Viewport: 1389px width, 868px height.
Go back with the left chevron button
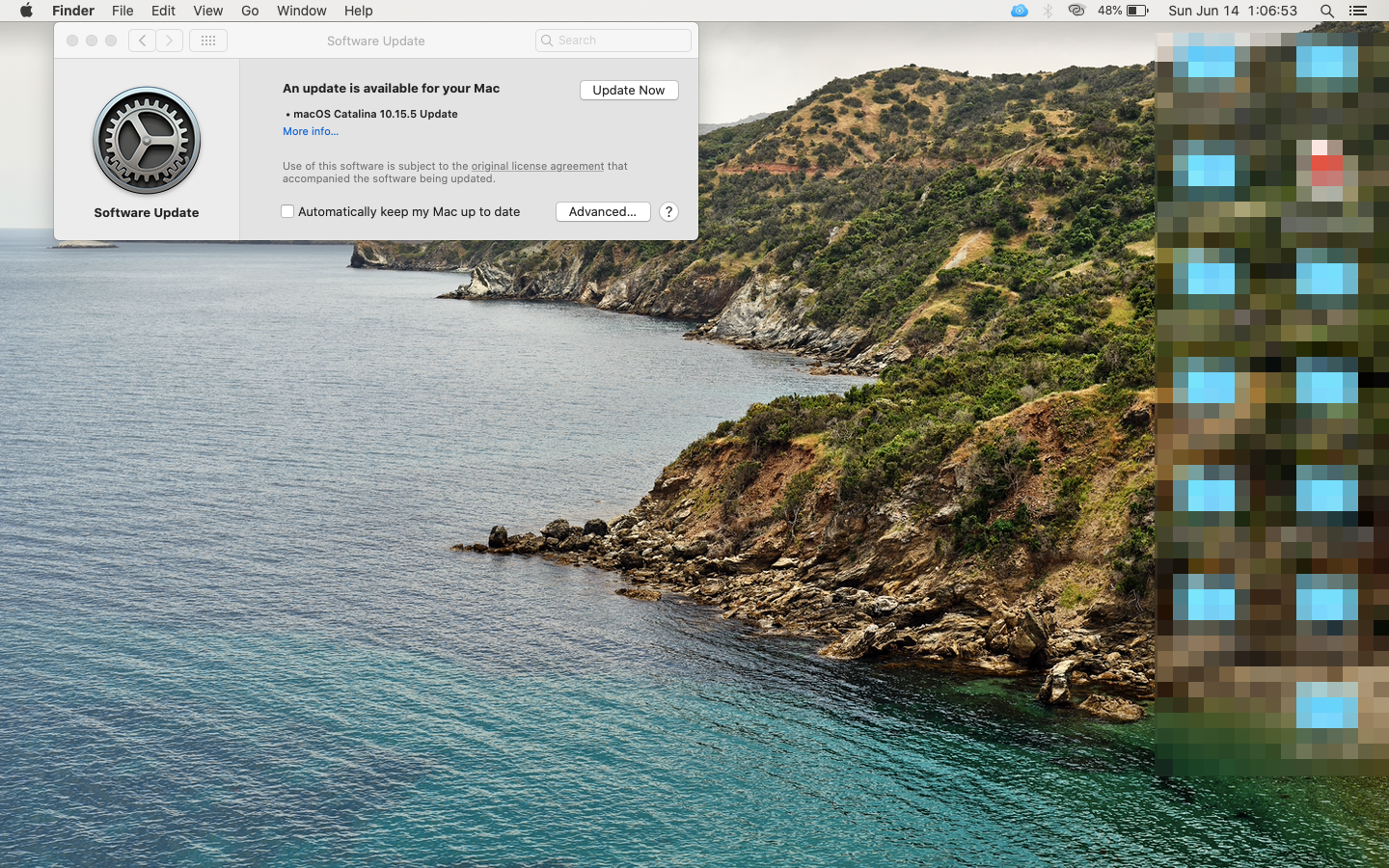(142, 41)
